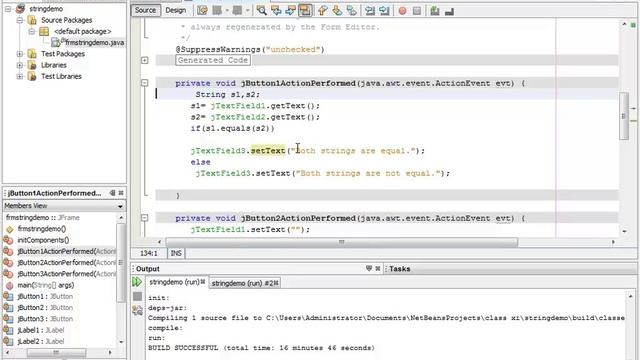
Task: Click the green Re-run icon in Output
Action: (137, 282)
